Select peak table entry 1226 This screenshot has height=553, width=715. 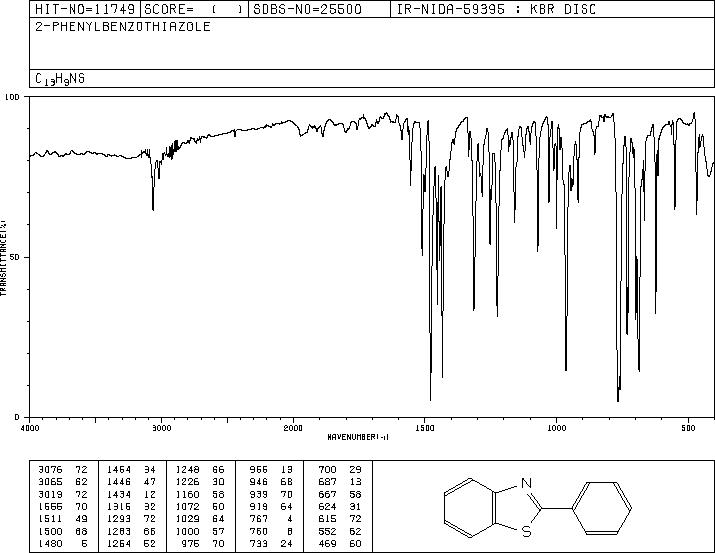point(200,482)
